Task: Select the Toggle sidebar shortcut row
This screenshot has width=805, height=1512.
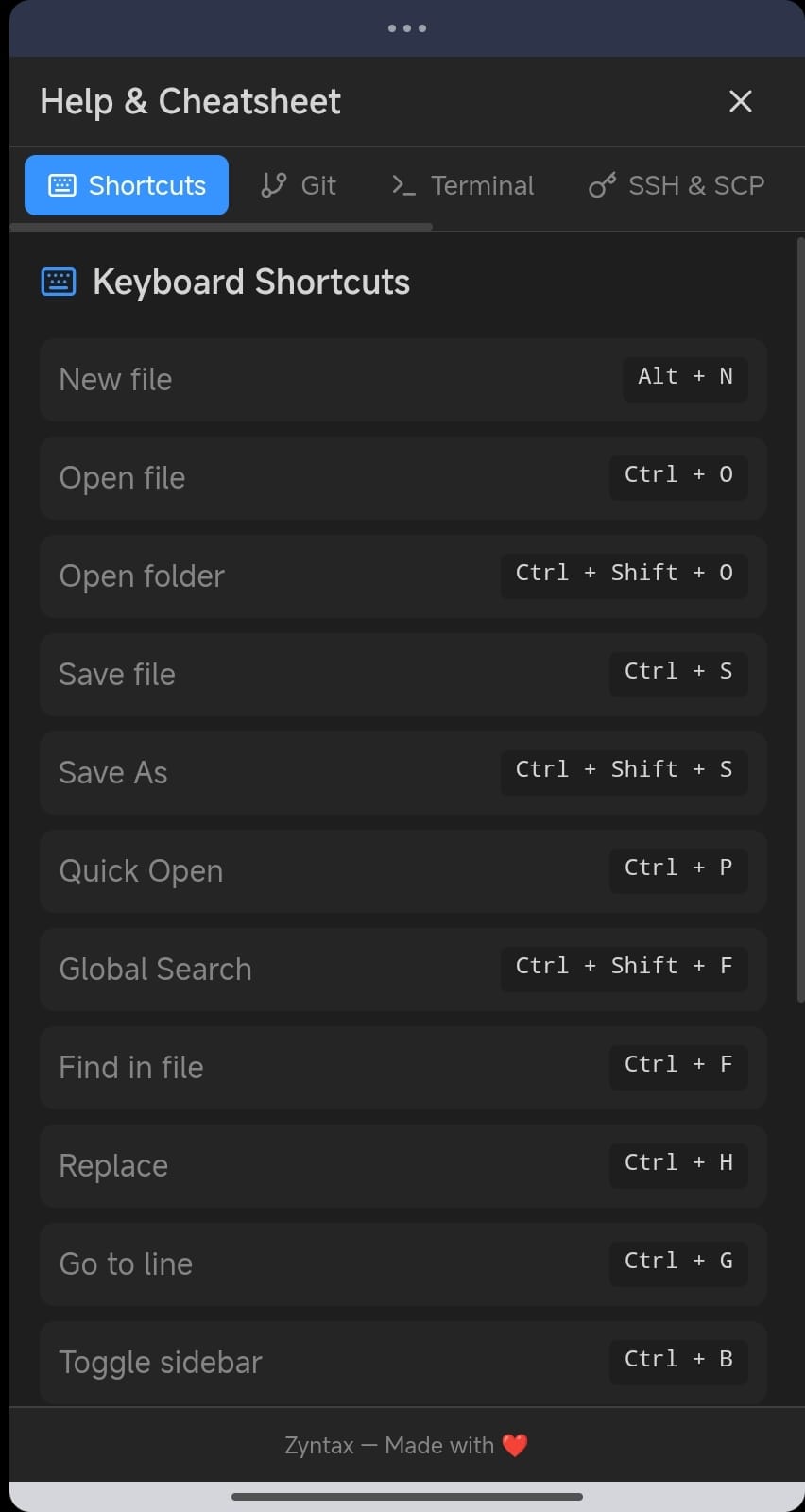Action: [x=402, y=1362]
